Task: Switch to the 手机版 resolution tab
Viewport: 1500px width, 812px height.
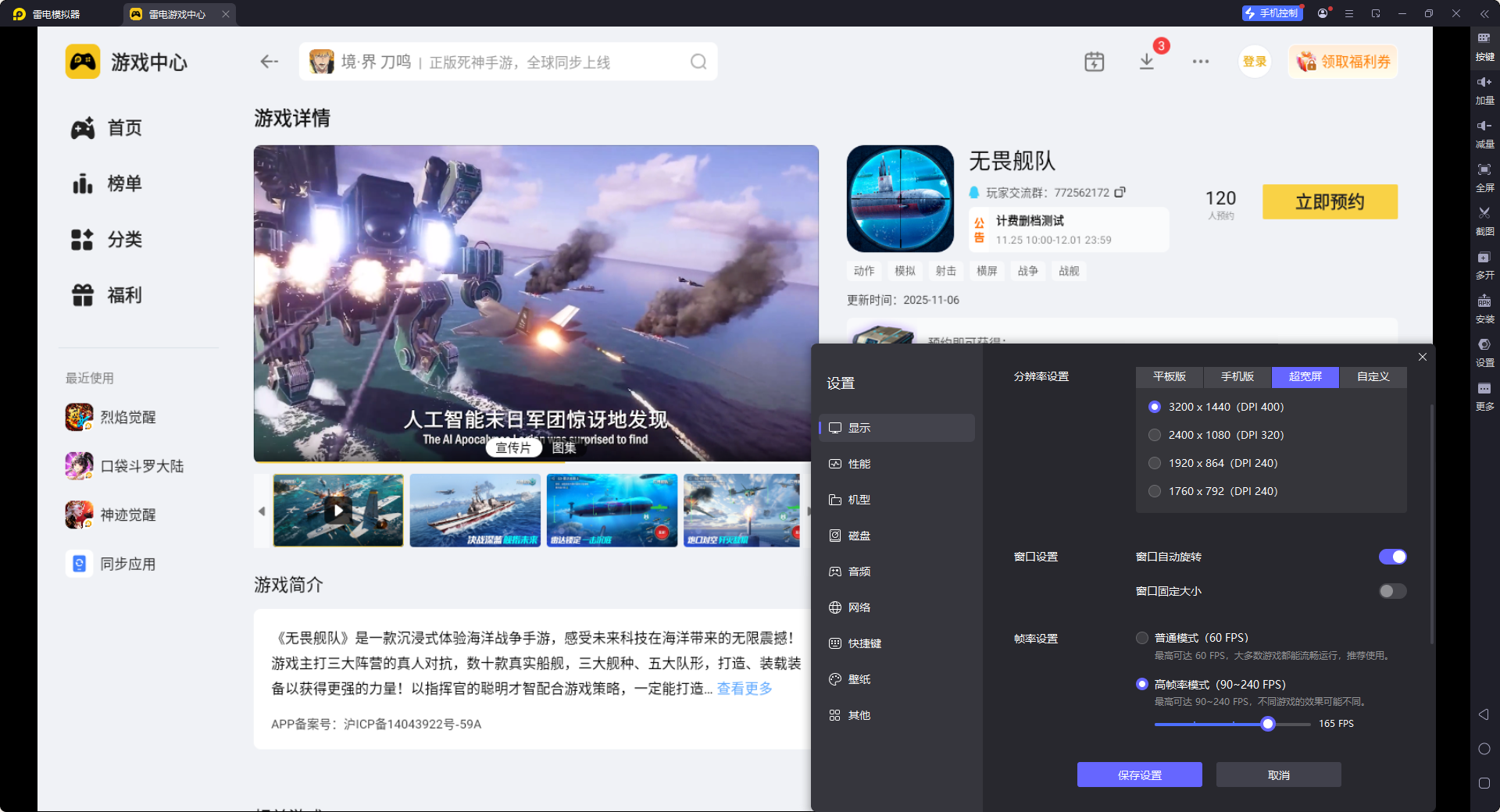Action: (x=1237, y=377)
